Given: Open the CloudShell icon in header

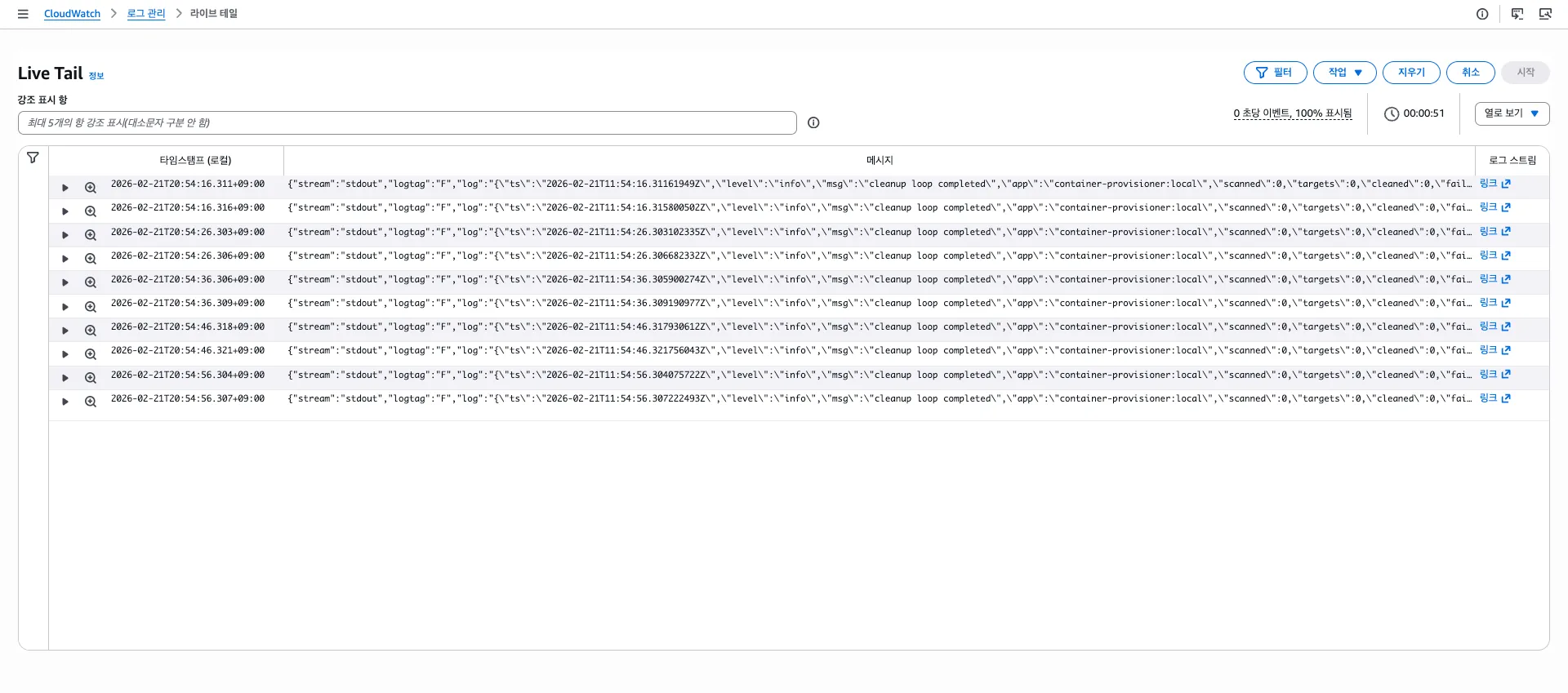Looking at the screenshot, I should 1517,14.
